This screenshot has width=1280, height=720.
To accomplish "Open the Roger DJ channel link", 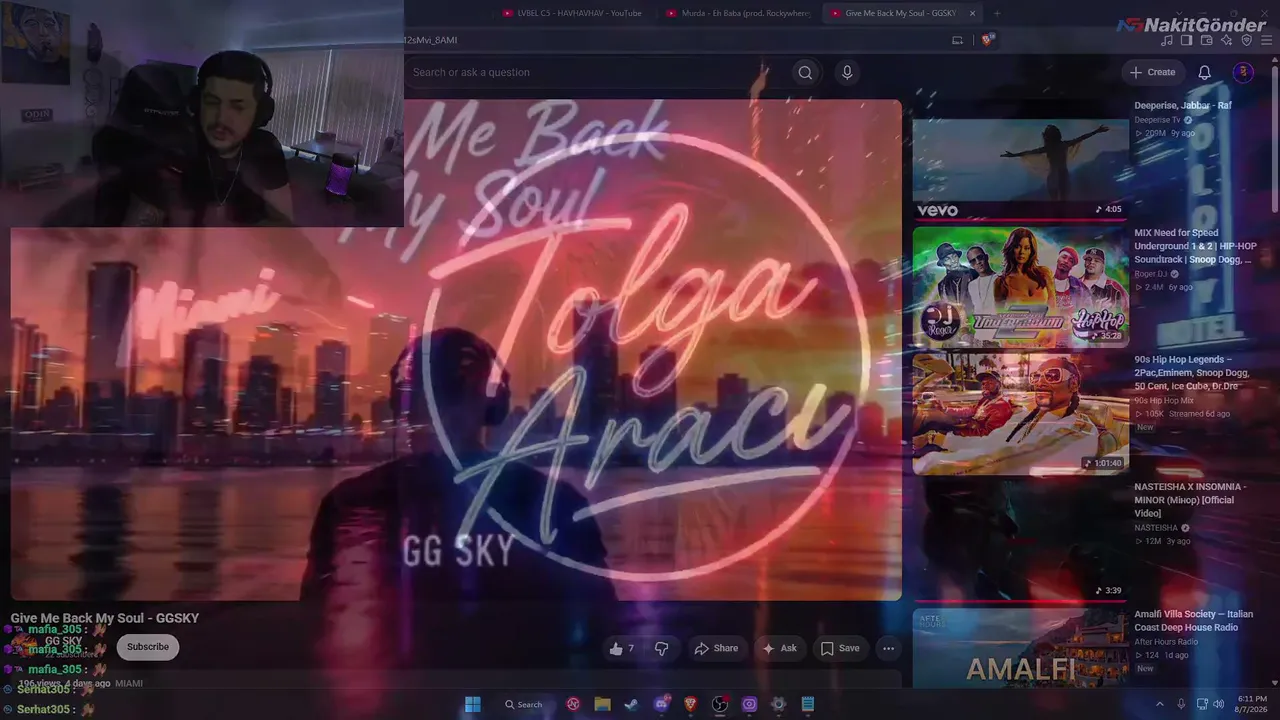I will [x=1151, y=274].
